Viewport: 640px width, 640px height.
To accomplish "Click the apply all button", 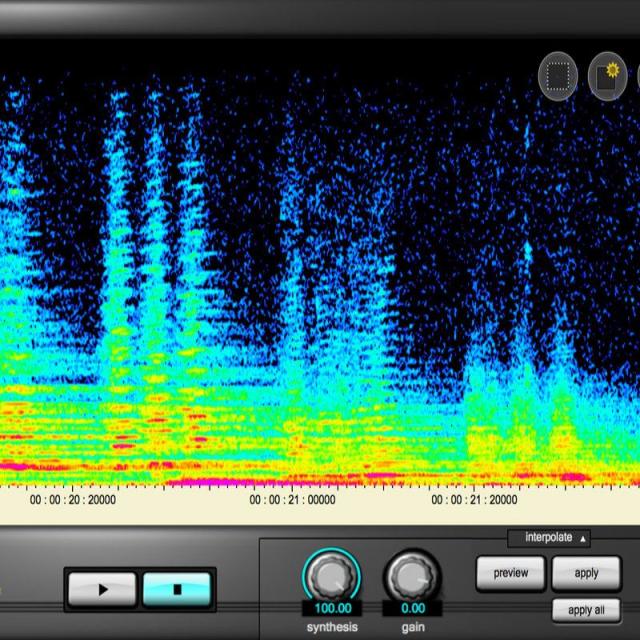I will (586, 610).
